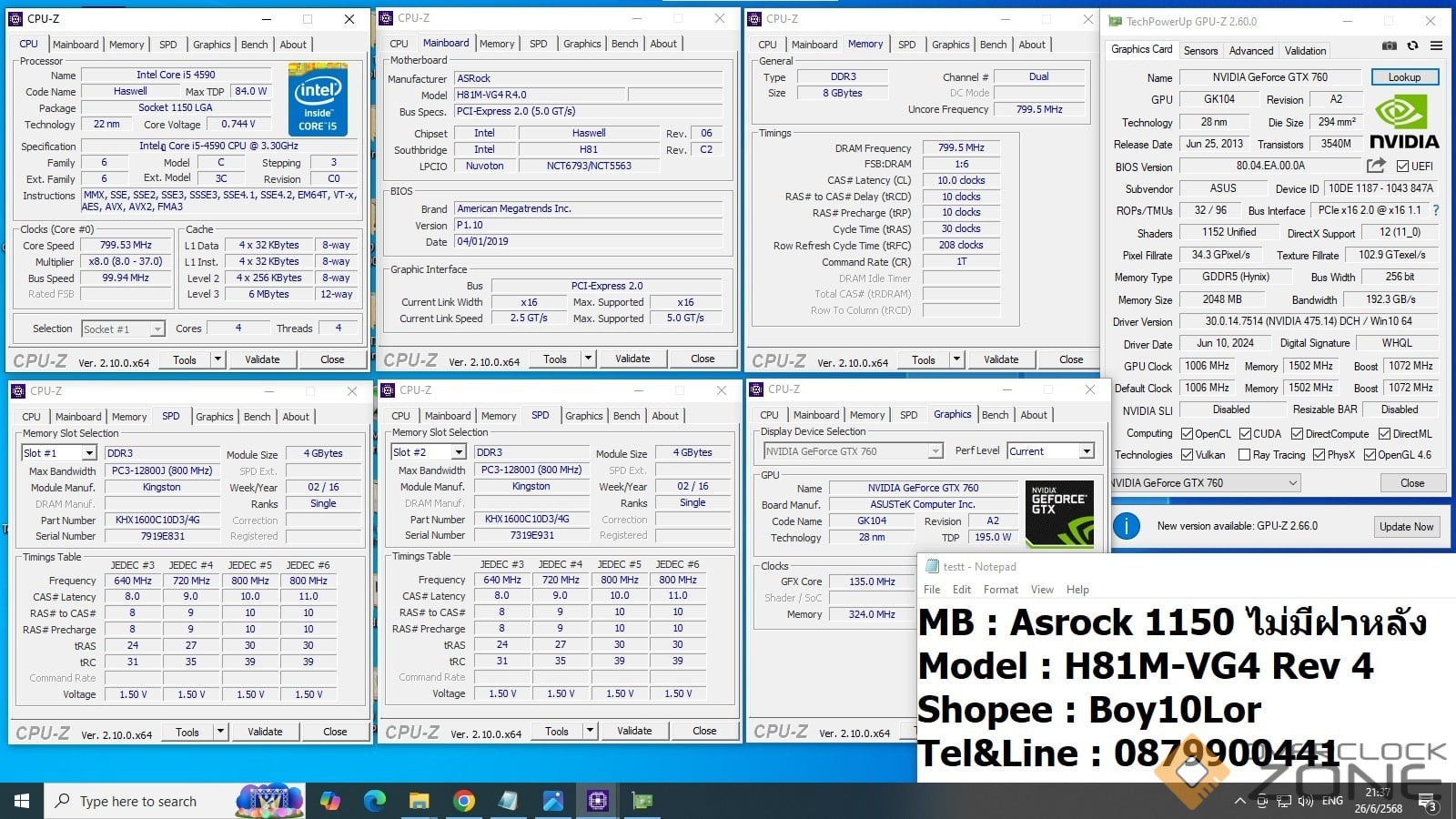Toggle the CUDA checkbox in GPU-Z
The width and height of the screenshot is (1456, 819).
click(x=1245, y=434)
